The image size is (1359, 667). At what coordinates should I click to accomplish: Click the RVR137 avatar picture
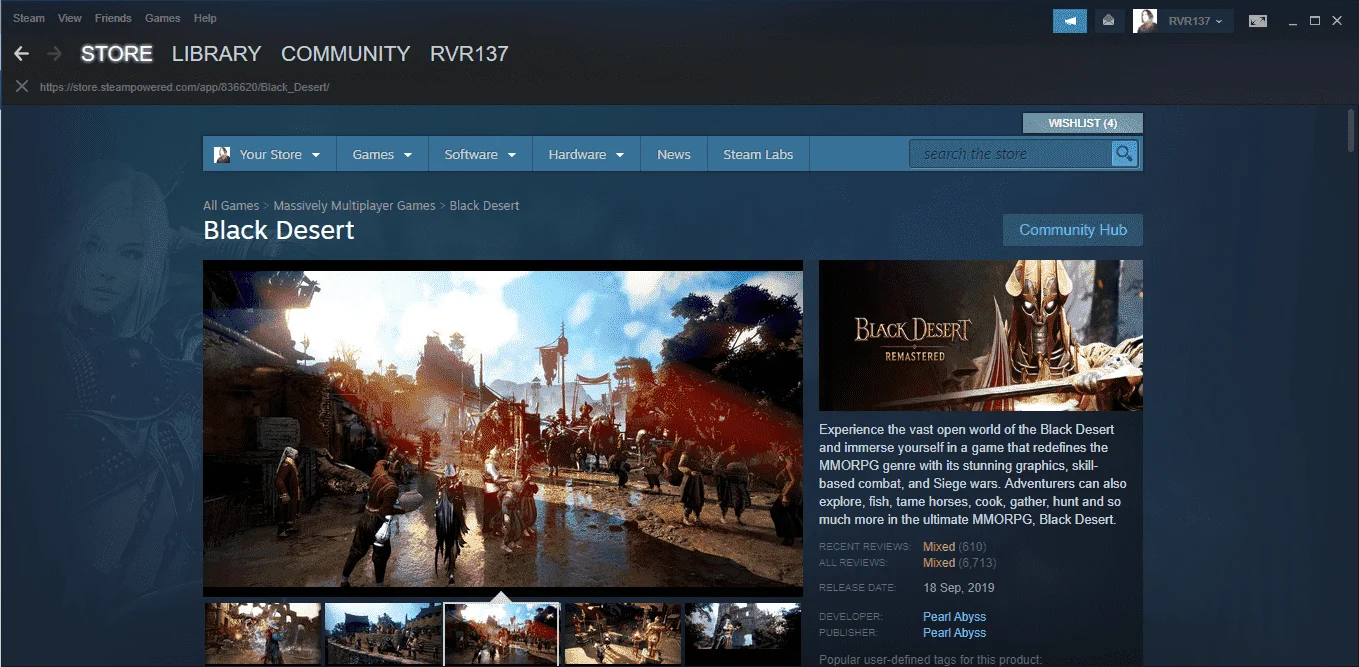click(1145, 21)
